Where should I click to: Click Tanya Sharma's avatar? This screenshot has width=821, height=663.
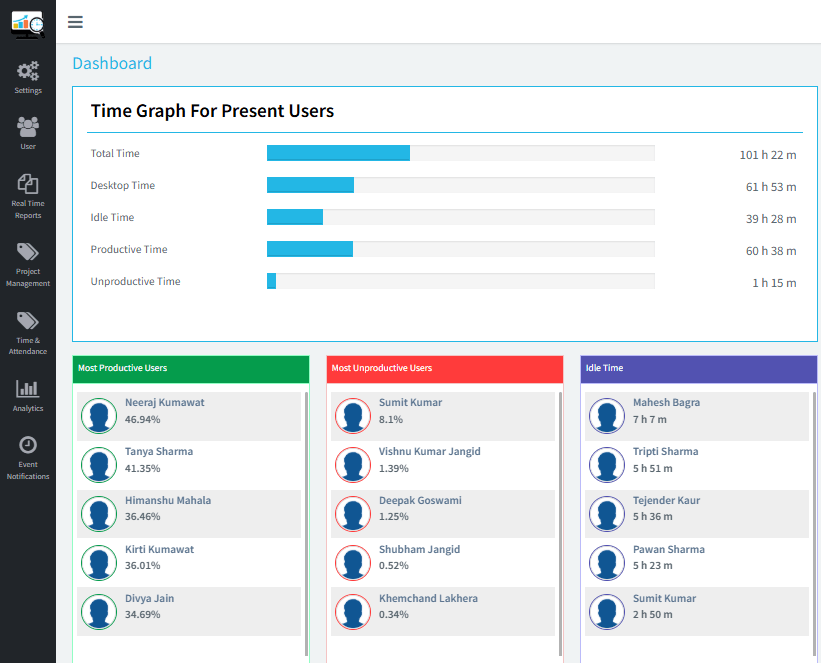[x=99, y=465]
